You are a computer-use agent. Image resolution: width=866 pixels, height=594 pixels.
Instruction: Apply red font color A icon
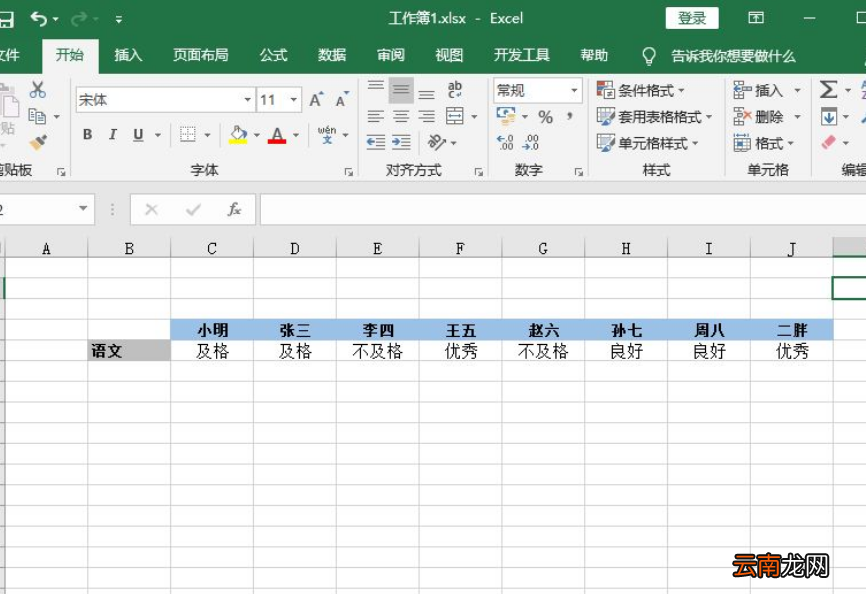277,135
